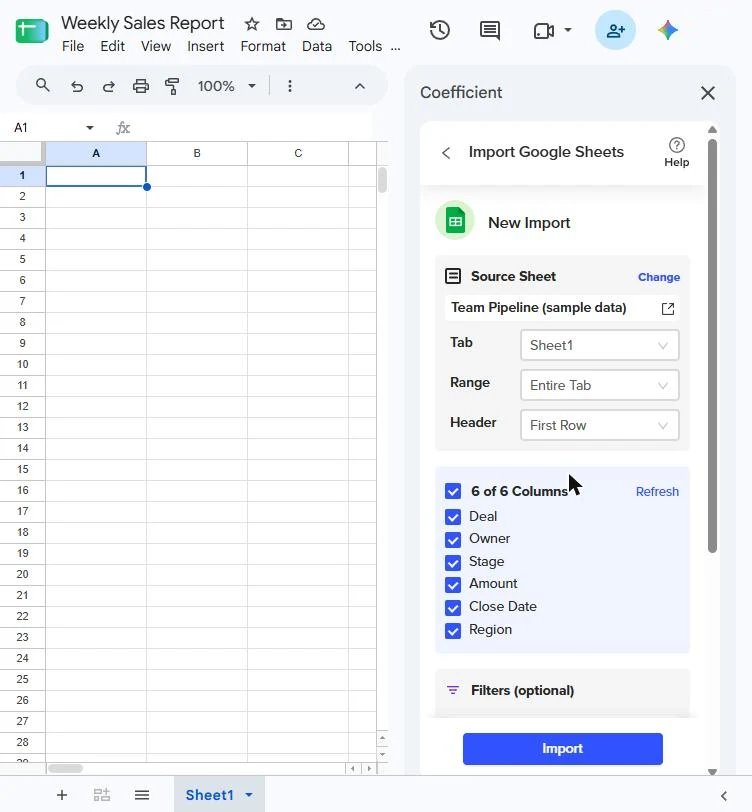Click the convert to table icon
Screen dimensions: 752x812
click(102, 795)
